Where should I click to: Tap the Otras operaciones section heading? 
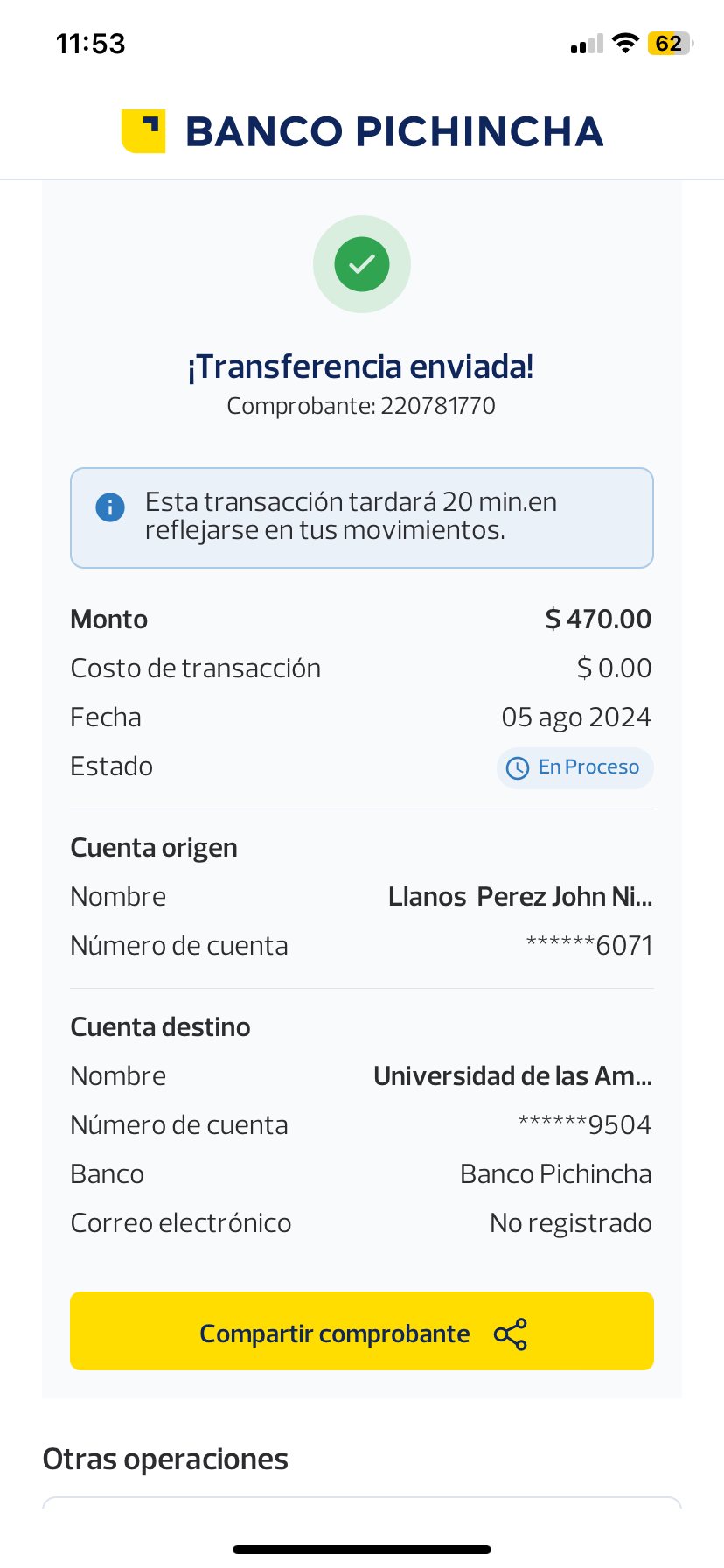(x=165, y=1459)
